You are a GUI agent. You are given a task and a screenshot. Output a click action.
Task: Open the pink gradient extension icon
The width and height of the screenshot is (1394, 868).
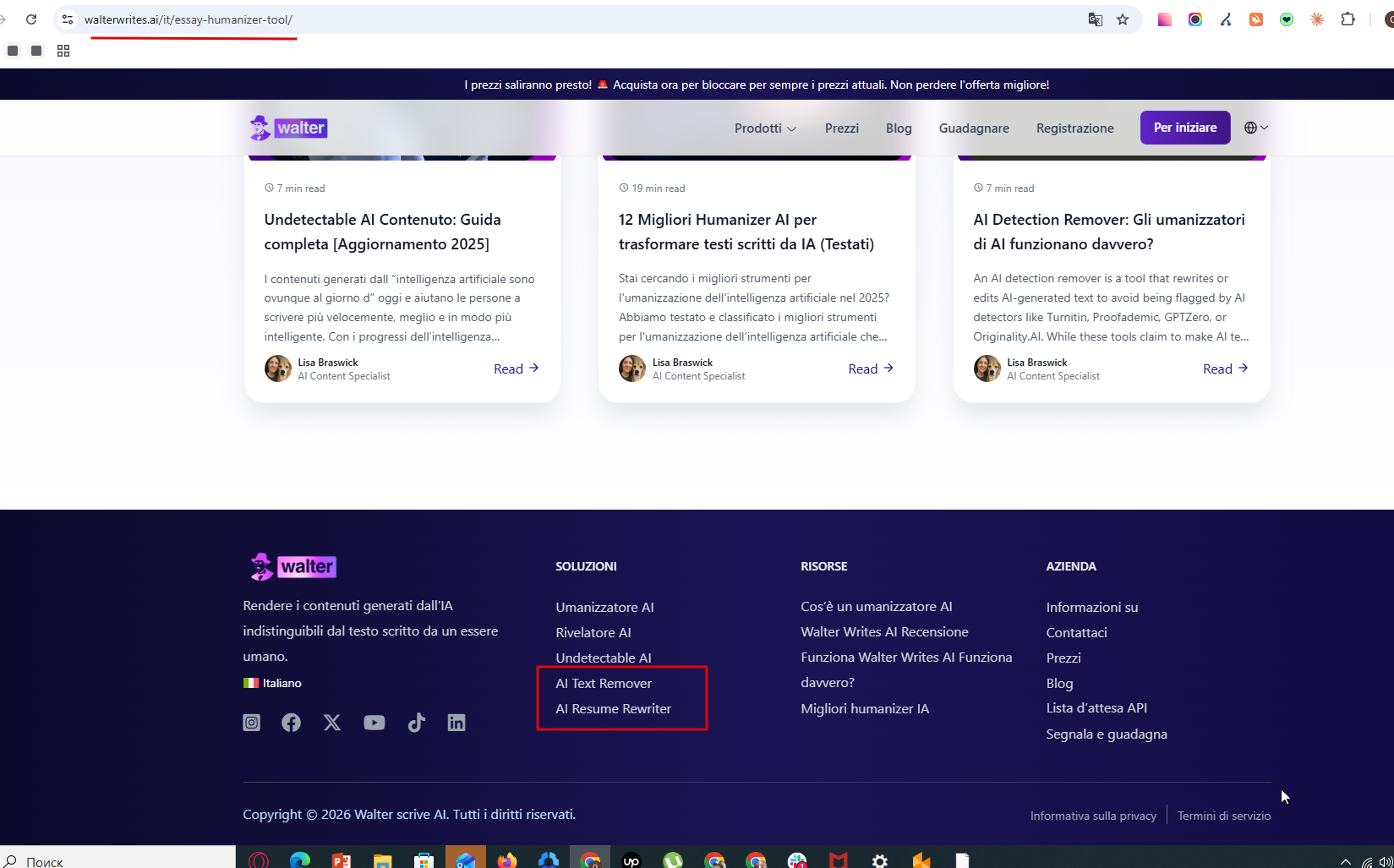1165,19
